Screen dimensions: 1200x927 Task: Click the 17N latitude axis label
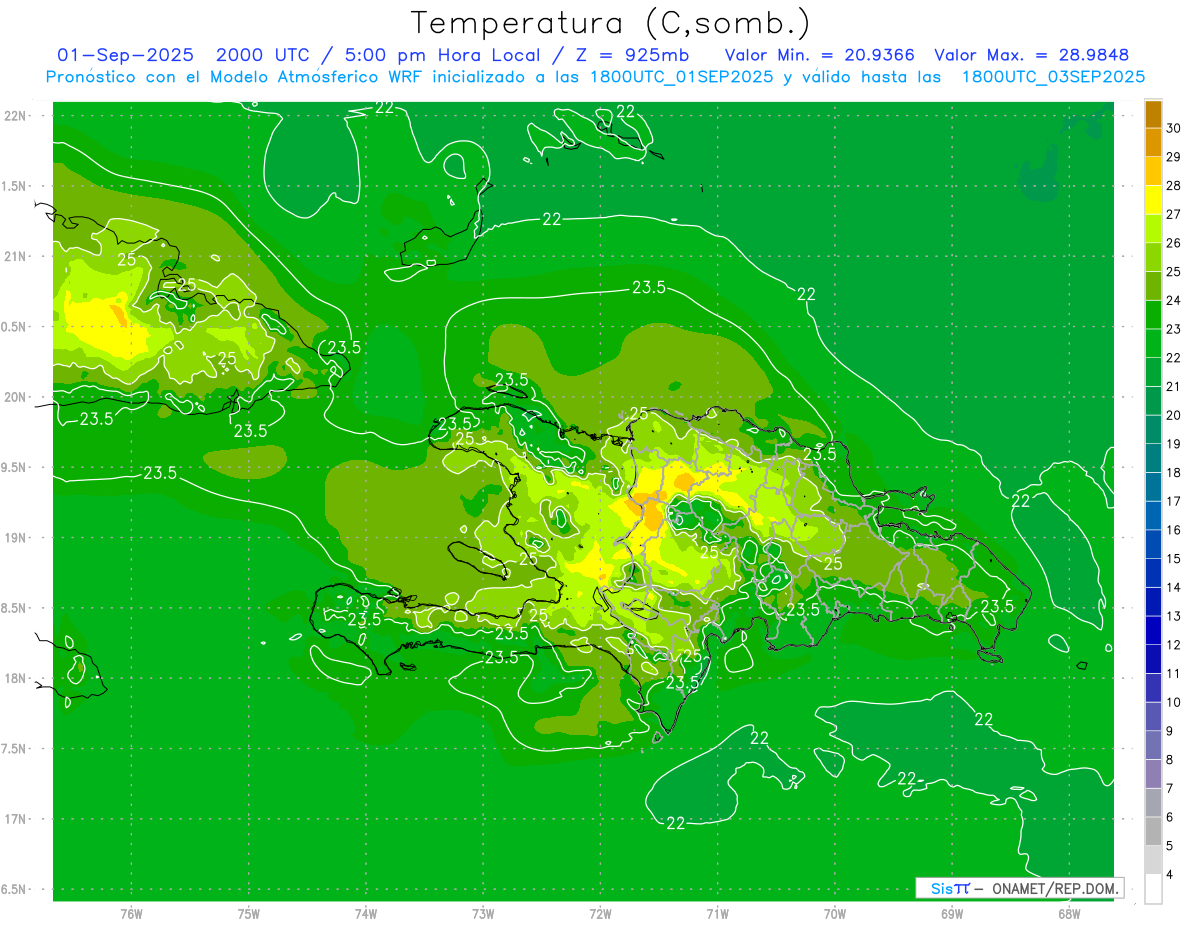[x=16, y=819]
